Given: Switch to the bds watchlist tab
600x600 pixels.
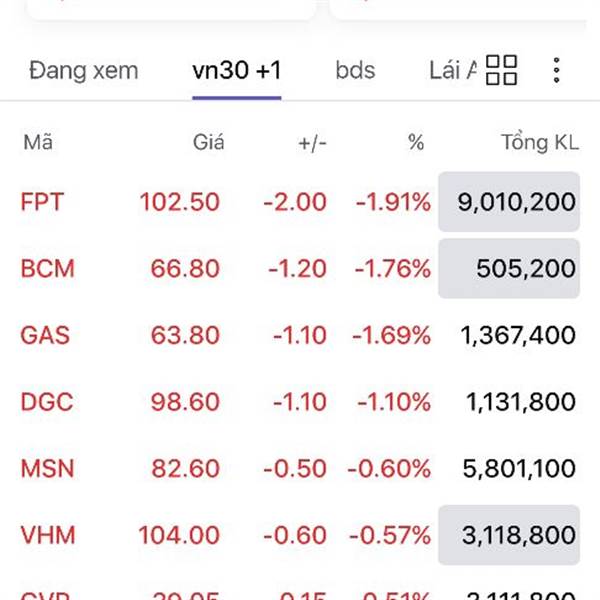Looking at the screenshot, I should 355,70.
